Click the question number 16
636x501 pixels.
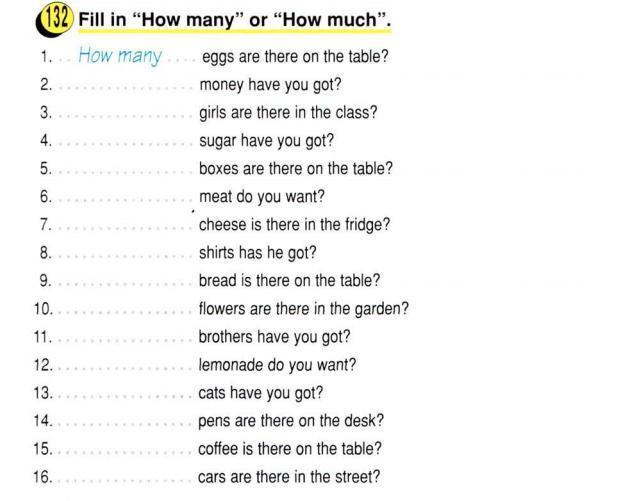click(43, 476)
